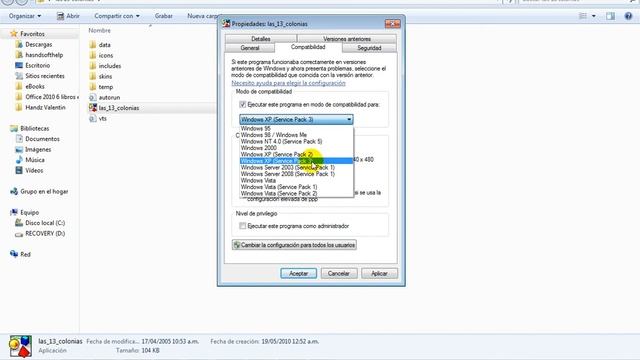Select eBooks folder in sidebar
Image resolution: width=640 pixels, height=360 pixels.
(x=35, y=87)
